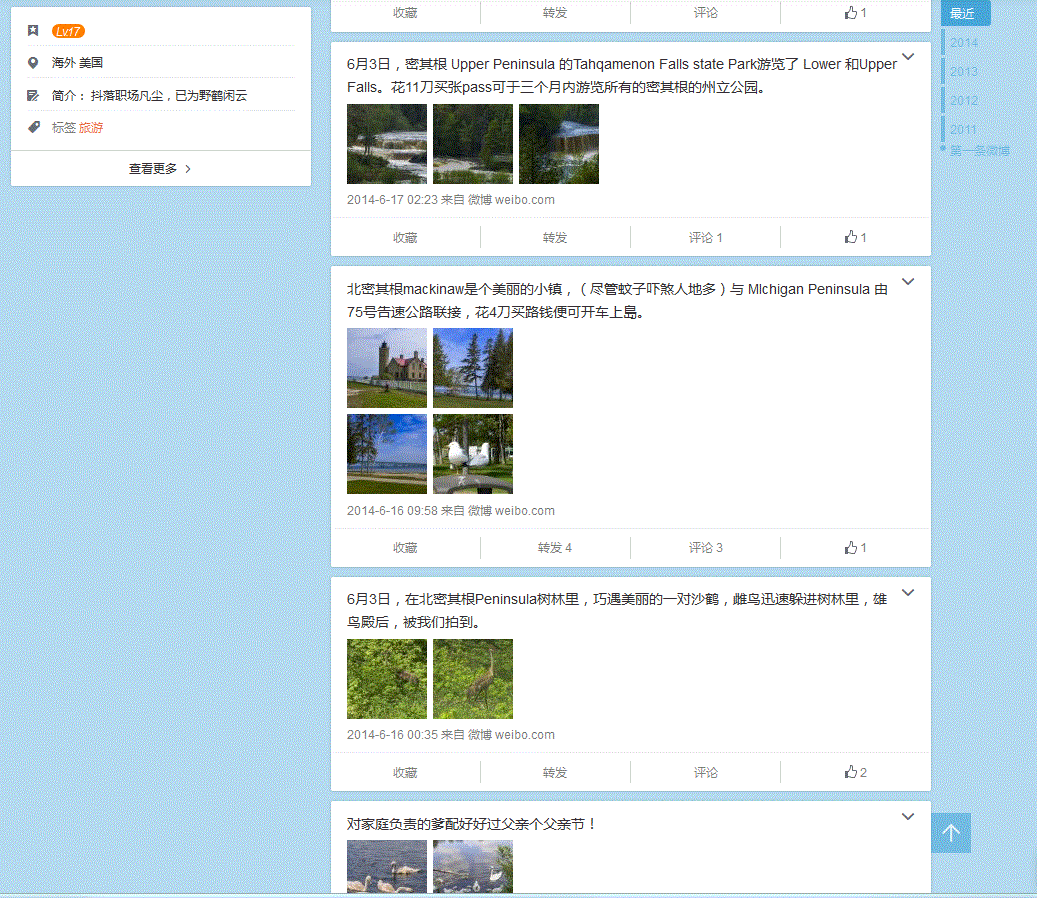Click the Lv17 level badge
The height and width of the screenshot is (898, 1037).
click(68, 31)
